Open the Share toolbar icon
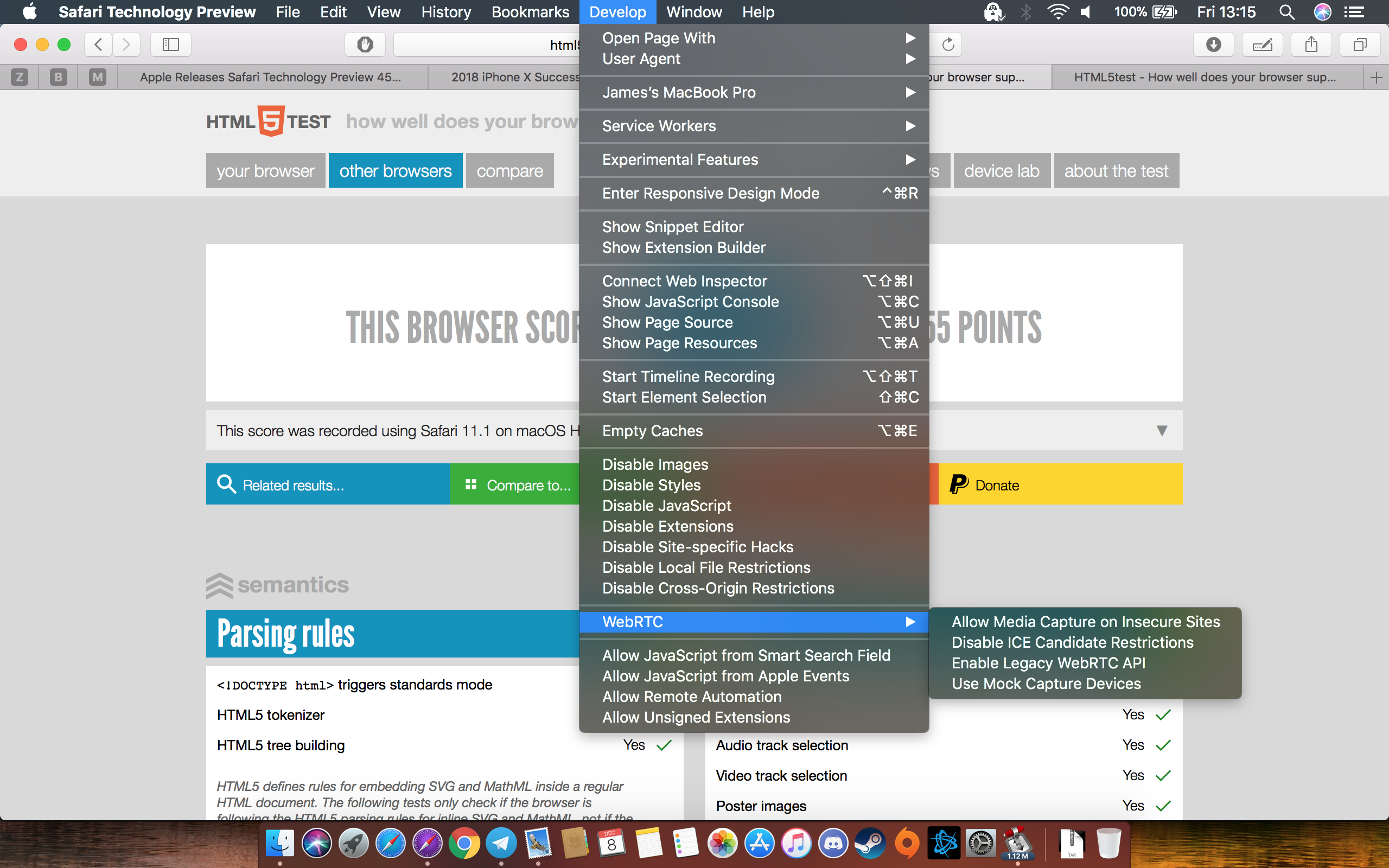The height and width of the screenshot is (868, 1389). [x=1311, y=44]
